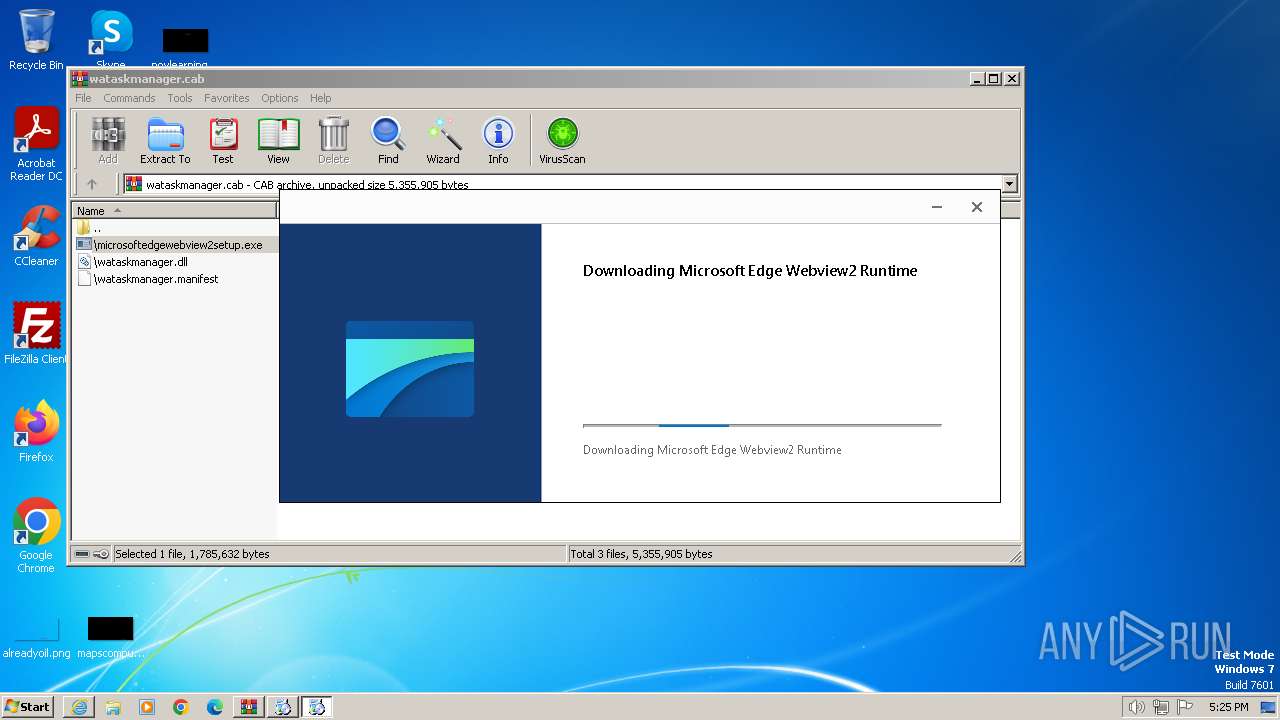The height and width of the screenshot is (720, 1280).
Task: Open the Tools menu
Action: coord(180,98)
